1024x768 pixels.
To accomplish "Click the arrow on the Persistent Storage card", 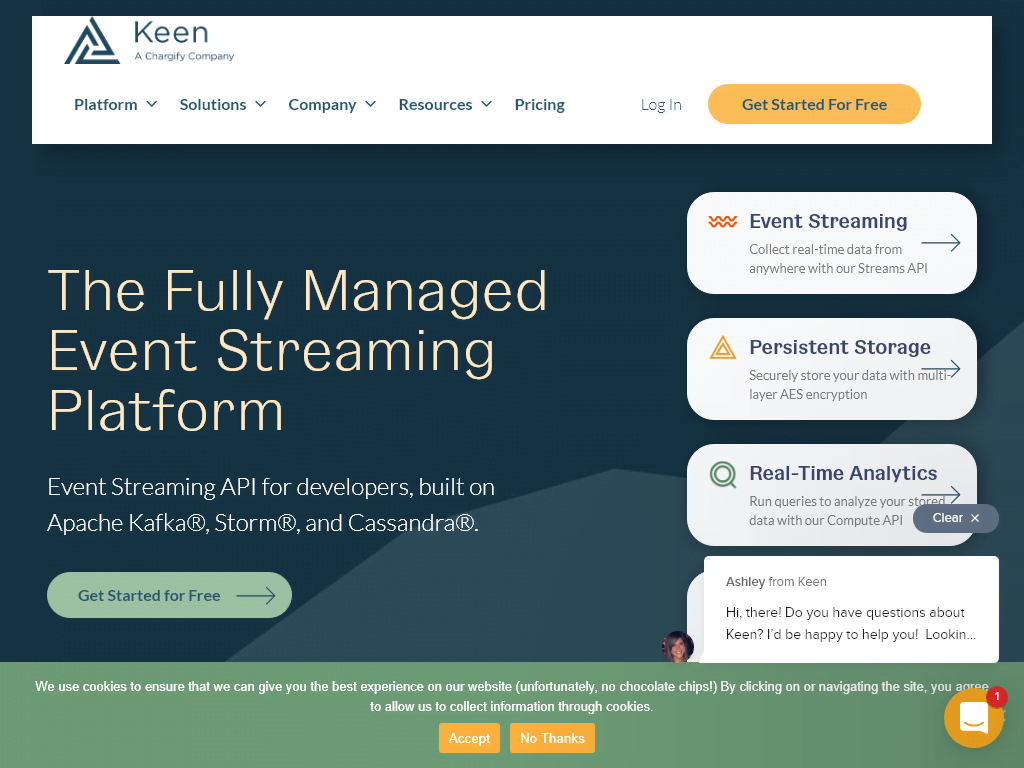I will pos(940,368).
